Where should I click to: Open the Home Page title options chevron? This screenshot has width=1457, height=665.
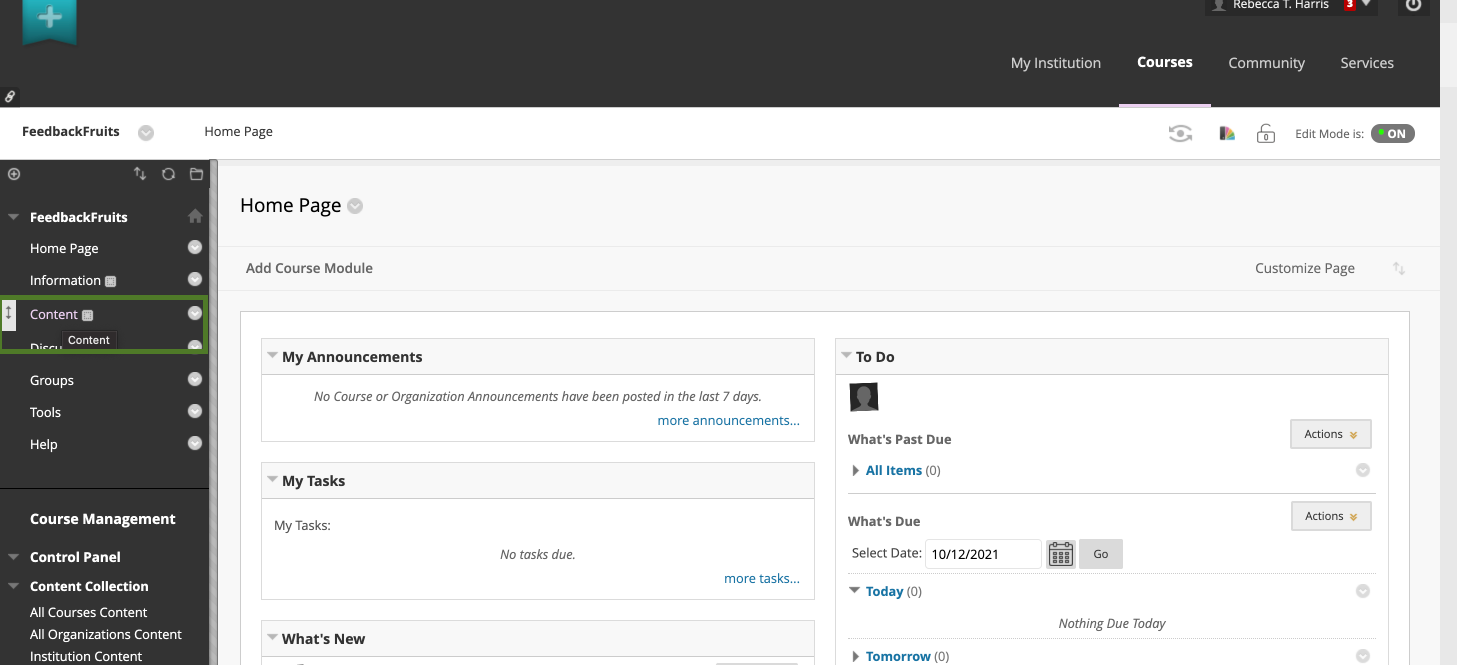(x=355, y=206)
